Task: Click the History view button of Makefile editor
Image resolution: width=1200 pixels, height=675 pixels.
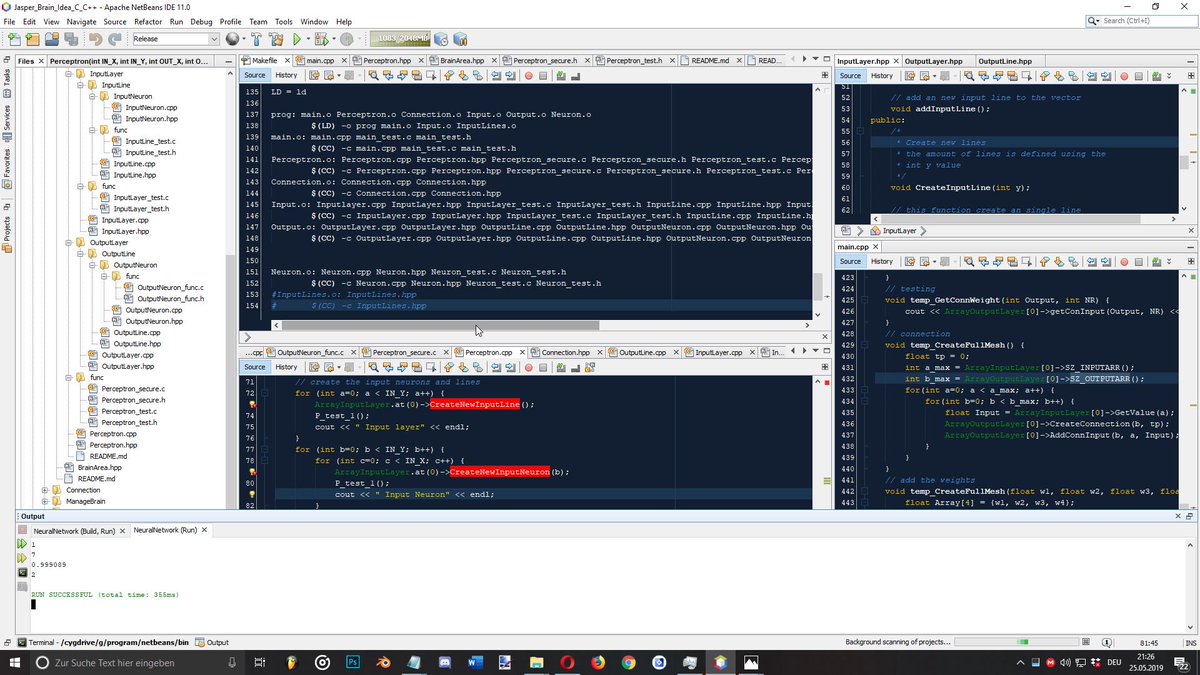Action: pyautogui.click(x=286, y=75)
